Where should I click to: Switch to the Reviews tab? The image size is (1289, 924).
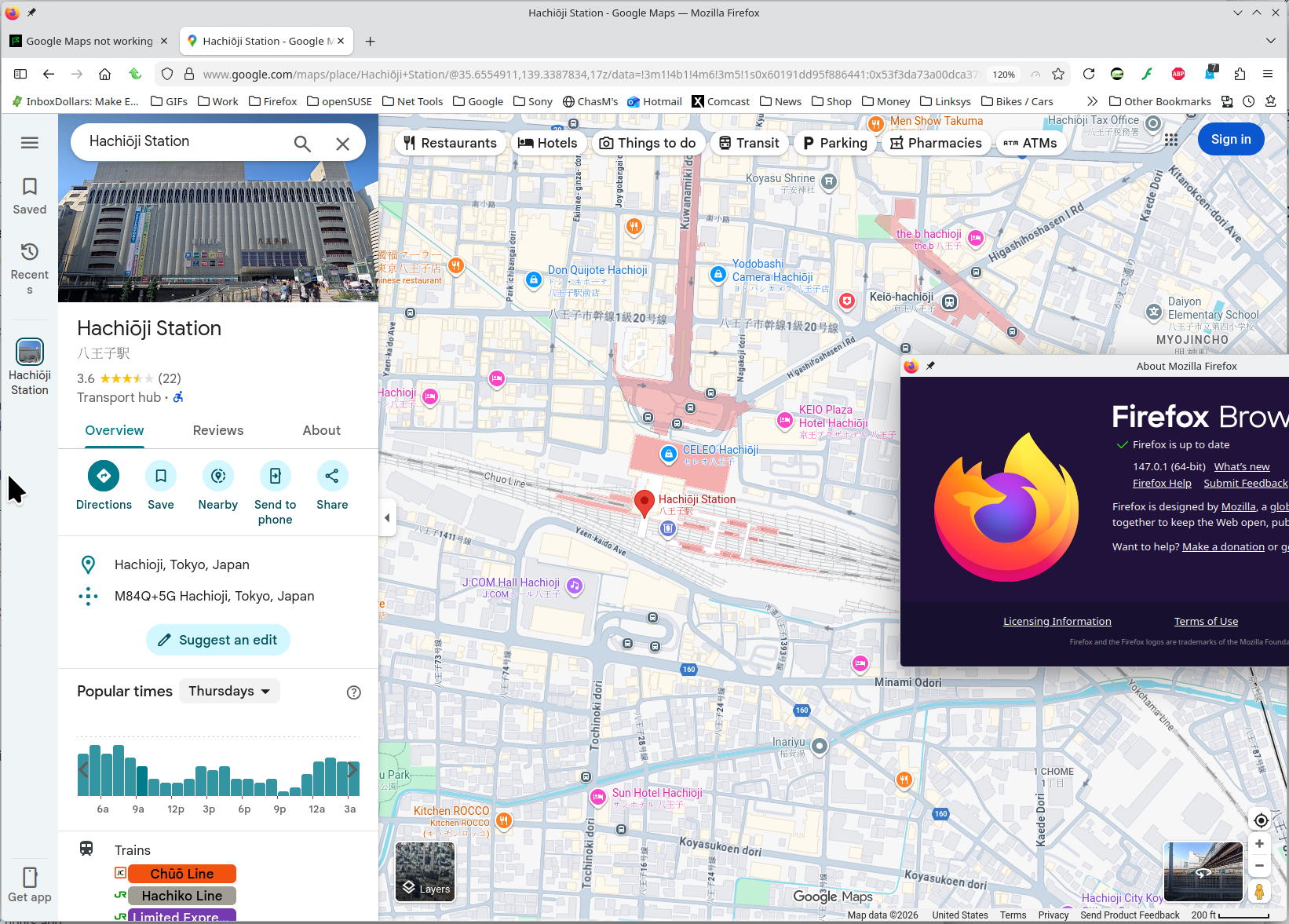(218, 430)
